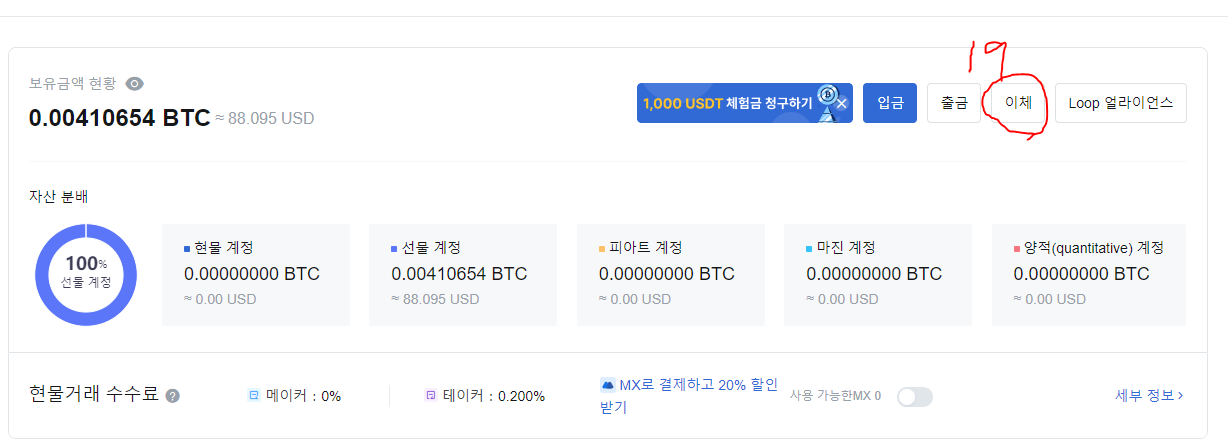
Task: Enable the 사용 가능한MX toggle switch
Action: (x=914, y=396)
